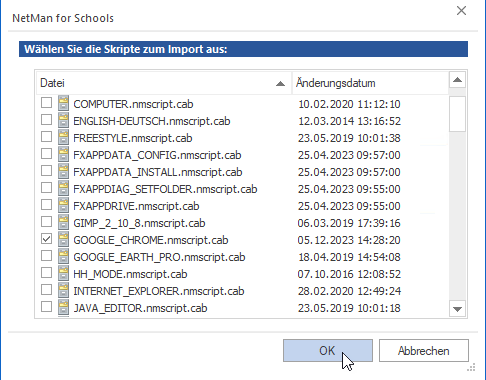Click the file icon of JAVA_EDITOR.nmscript.cab

[x=63, y=307]
